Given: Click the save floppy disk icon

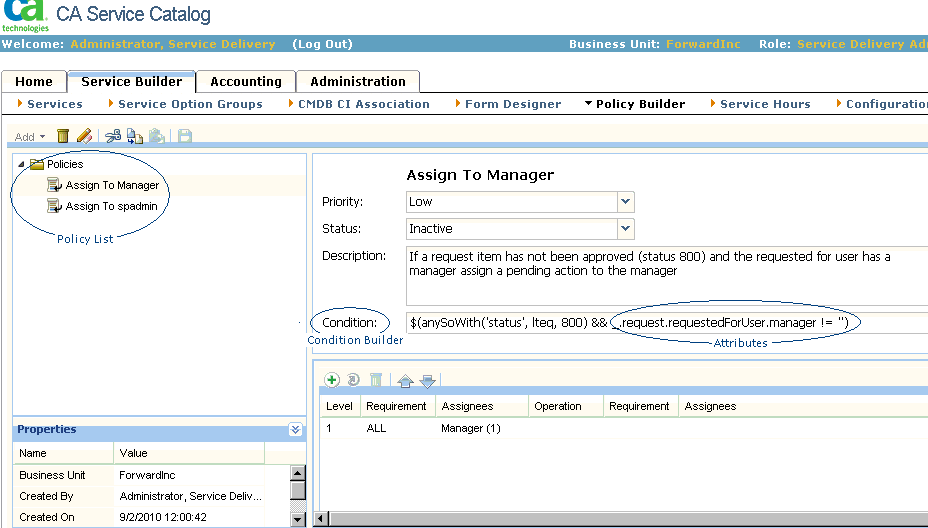Looking at the screenshot, I should 185,136.
